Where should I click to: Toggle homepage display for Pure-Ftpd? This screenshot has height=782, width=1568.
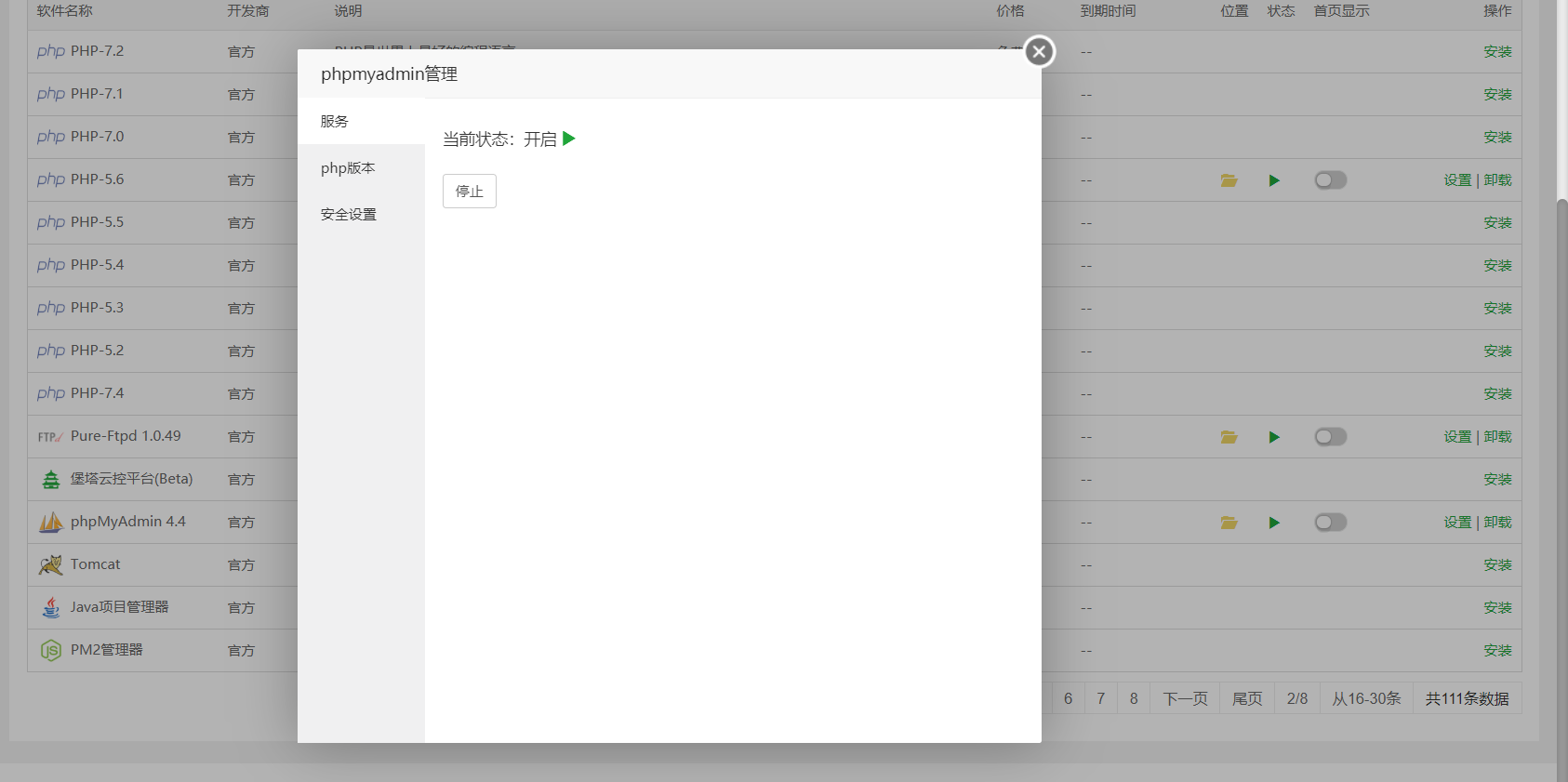[x=1330, y=437]
